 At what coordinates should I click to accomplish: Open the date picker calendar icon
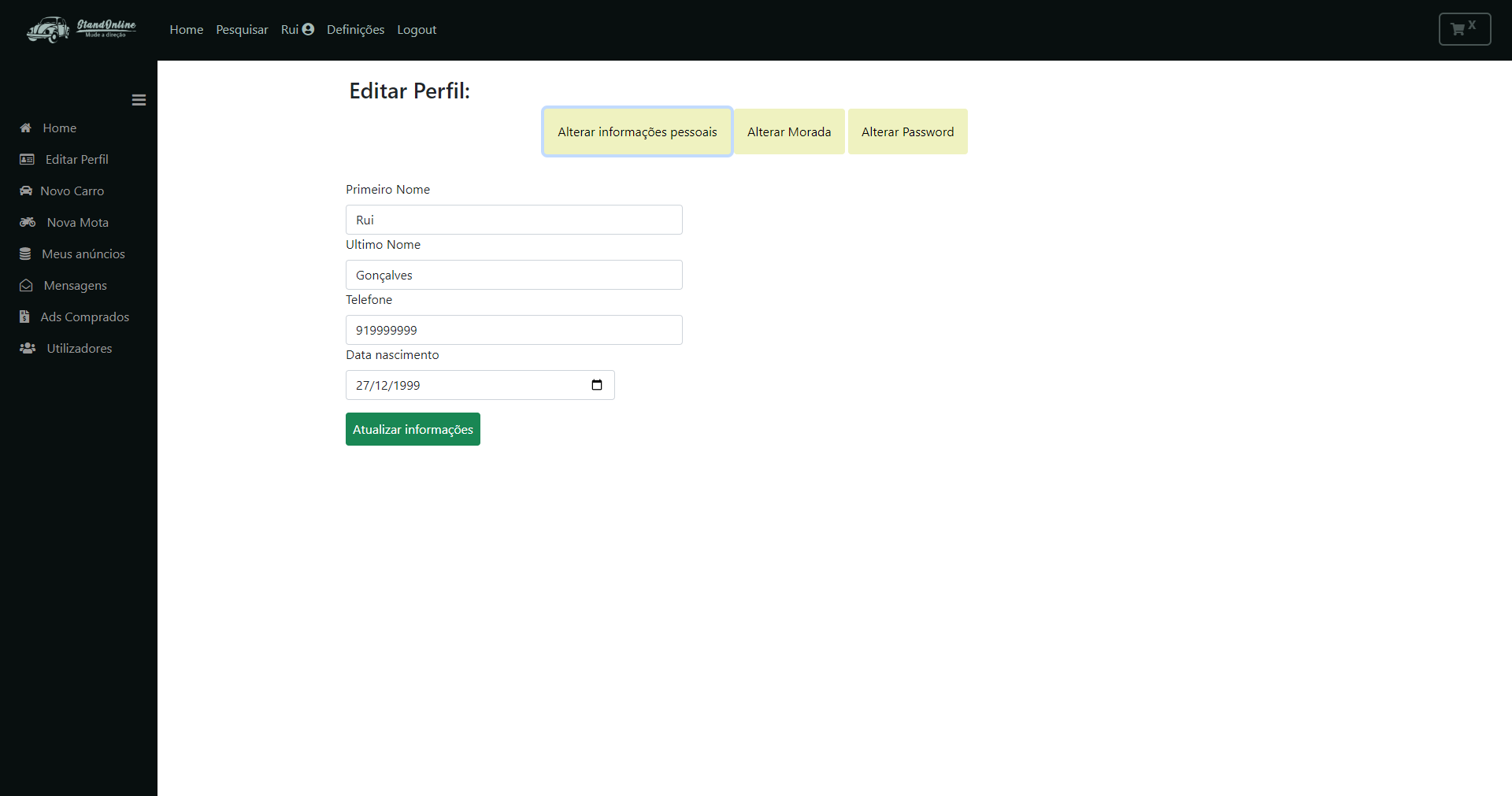596,385
